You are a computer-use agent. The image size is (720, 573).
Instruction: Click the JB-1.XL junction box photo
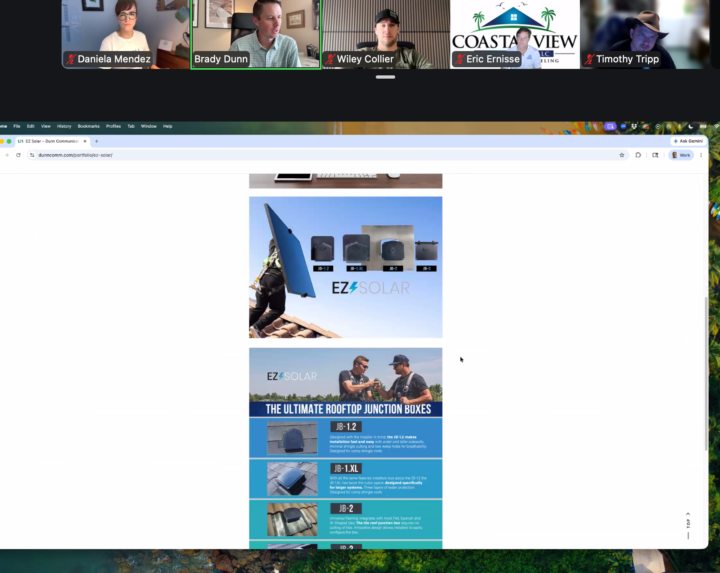point(292,479)
